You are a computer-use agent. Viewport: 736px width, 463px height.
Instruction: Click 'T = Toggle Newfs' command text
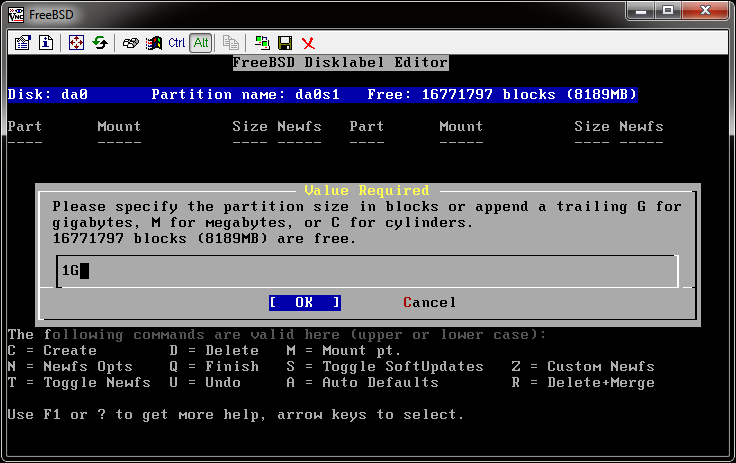point(79,383)
